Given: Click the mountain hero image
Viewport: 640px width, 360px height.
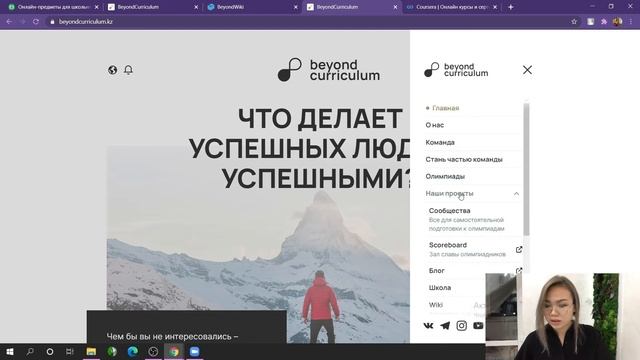Looking at the screenshot, I should 258,245.
